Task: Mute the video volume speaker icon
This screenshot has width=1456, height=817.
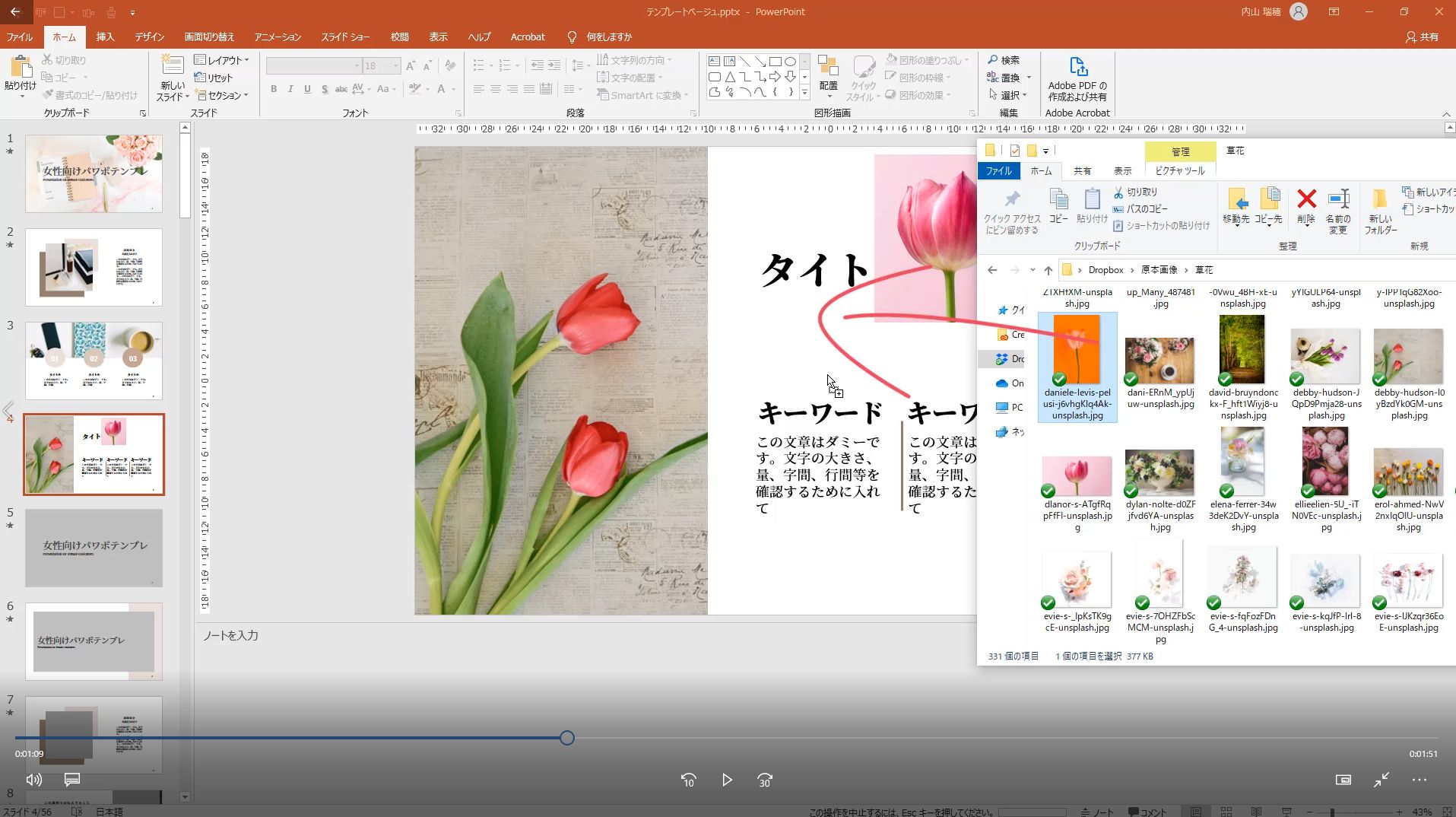Action: click(34, 780)
